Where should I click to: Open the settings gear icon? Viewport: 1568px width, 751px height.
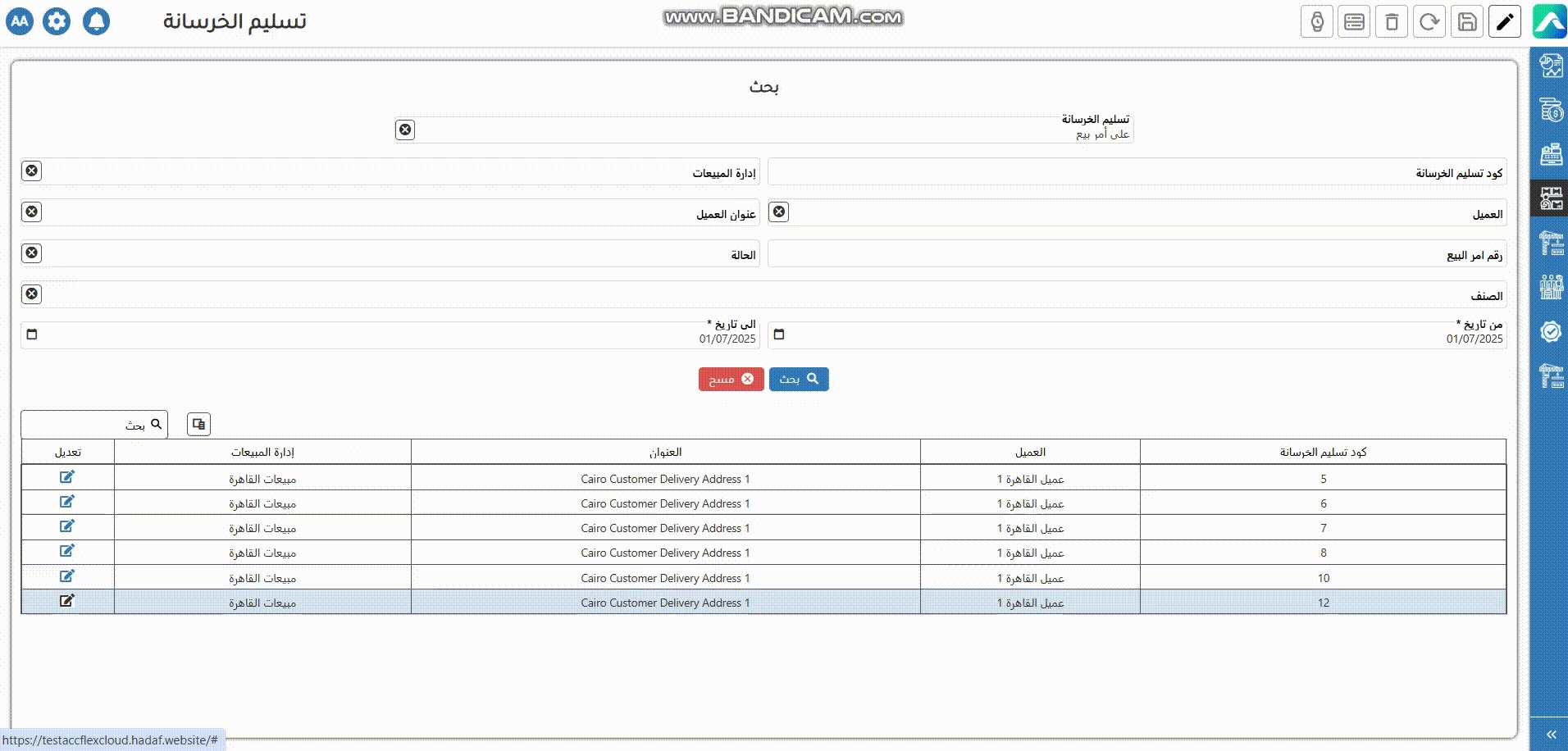point(57,21)
